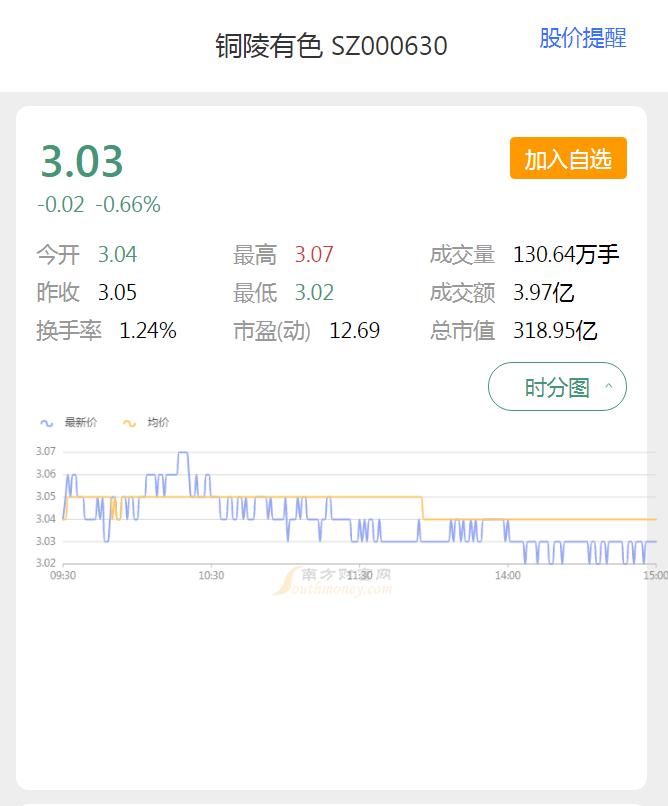Open the 股价提醒 price alert link

click(x=583, y=38)
